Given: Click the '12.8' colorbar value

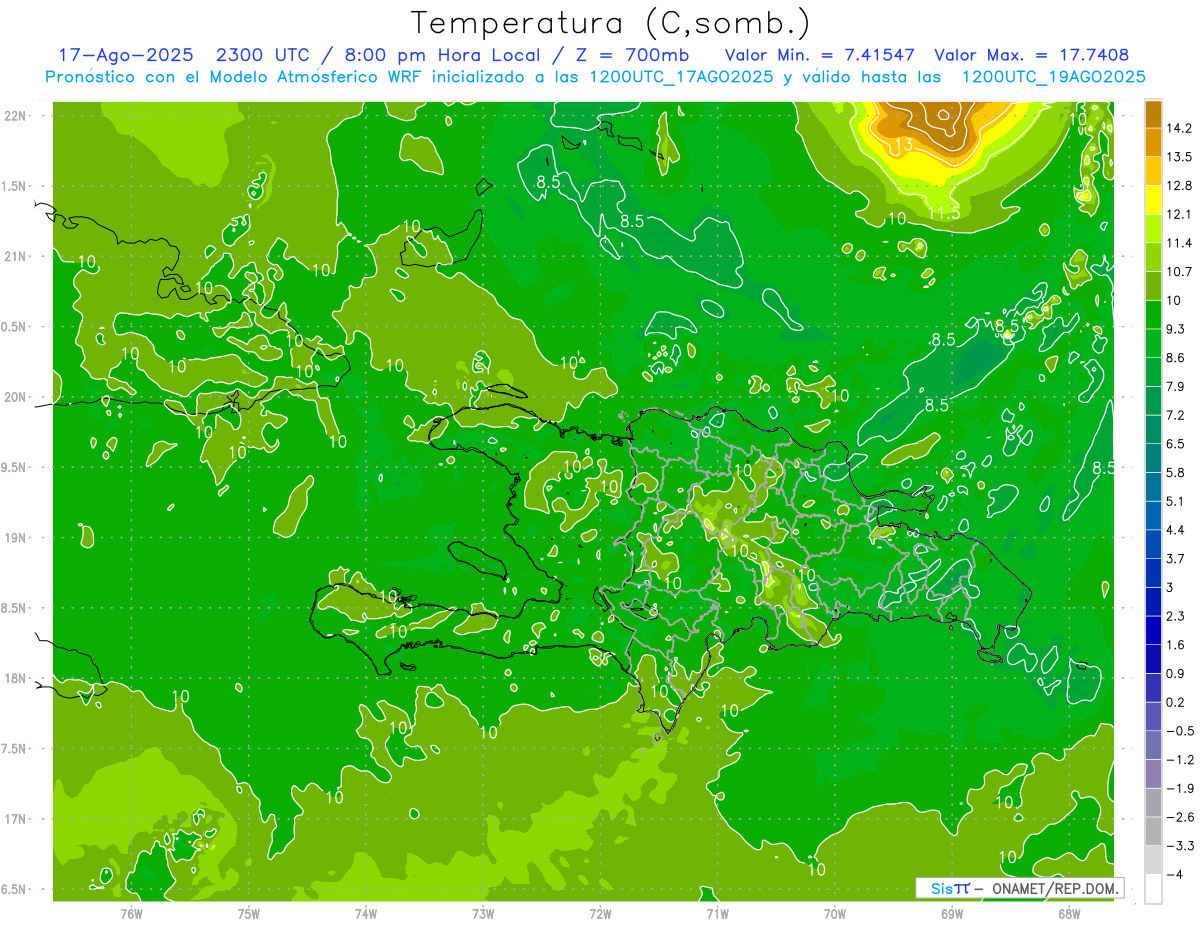Looking at the screenshot, I should [1179, 186].
